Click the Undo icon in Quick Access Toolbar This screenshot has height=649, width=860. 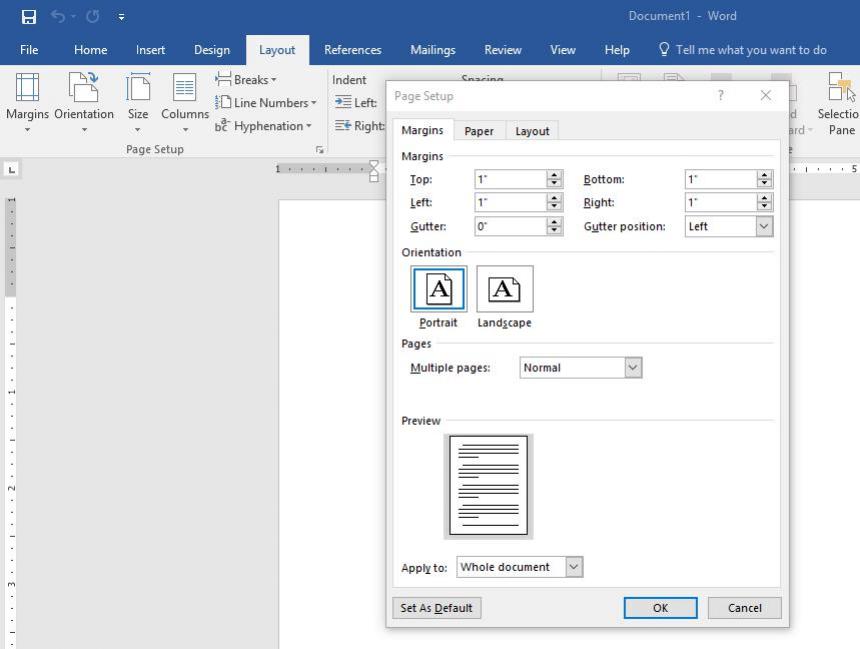[58, 16]
